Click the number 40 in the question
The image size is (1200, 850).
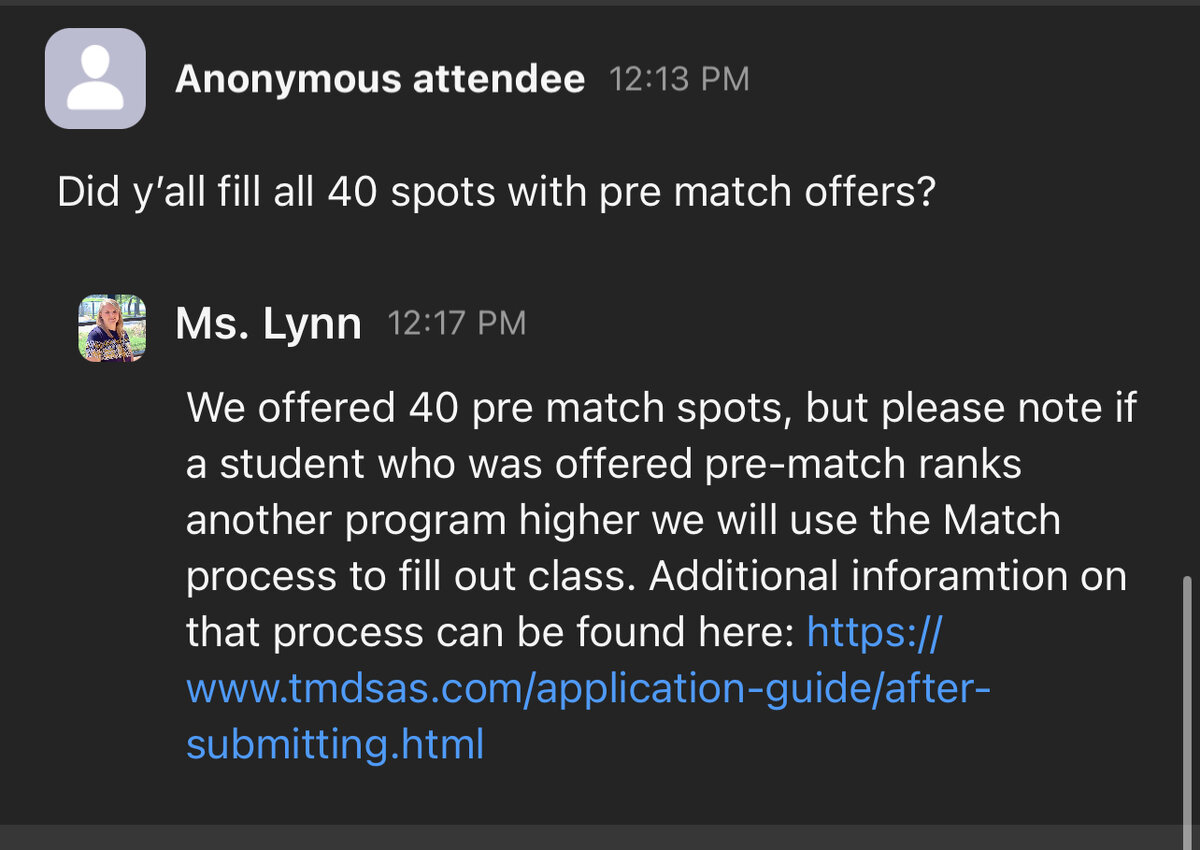click(x=351, y=192)
